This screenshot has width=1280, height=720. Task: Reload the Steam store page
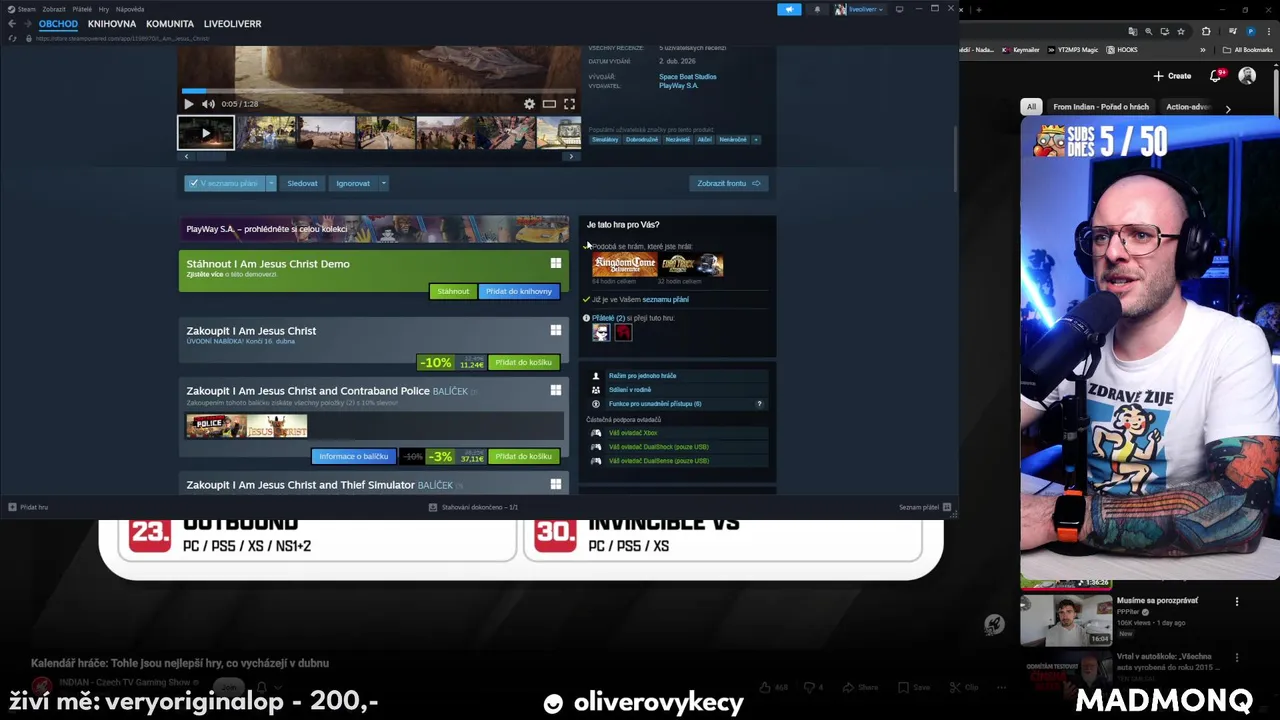(x=12, y=38)
